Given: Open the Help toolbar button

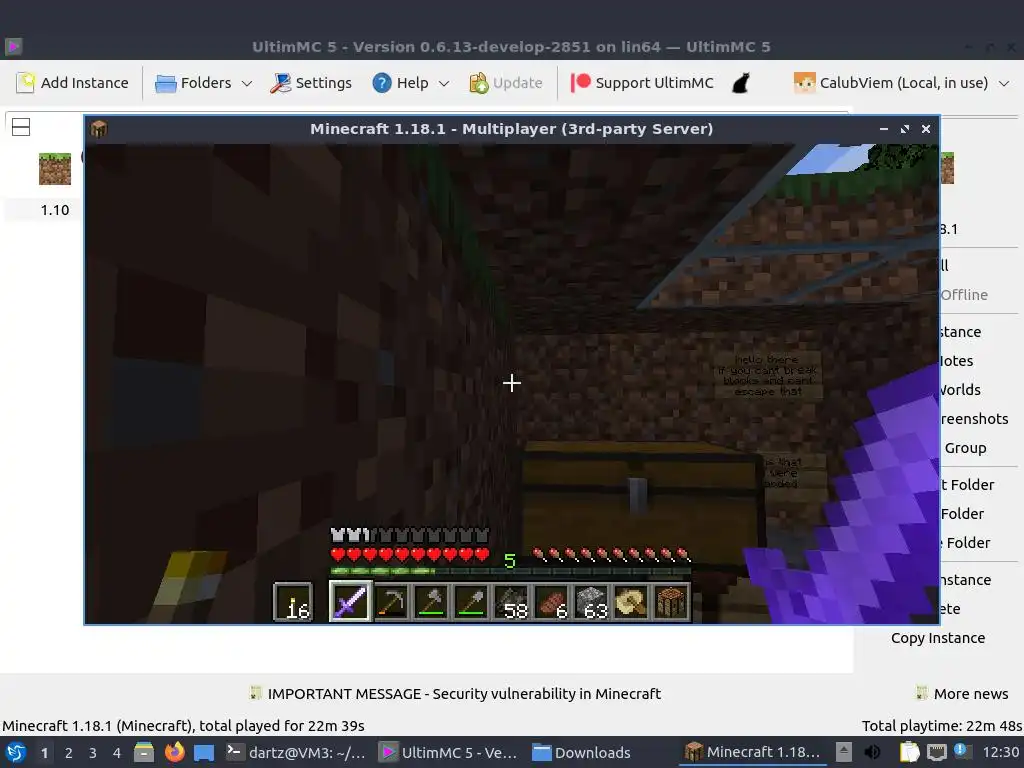Looking at the screenshot, I should pos(400,83).
